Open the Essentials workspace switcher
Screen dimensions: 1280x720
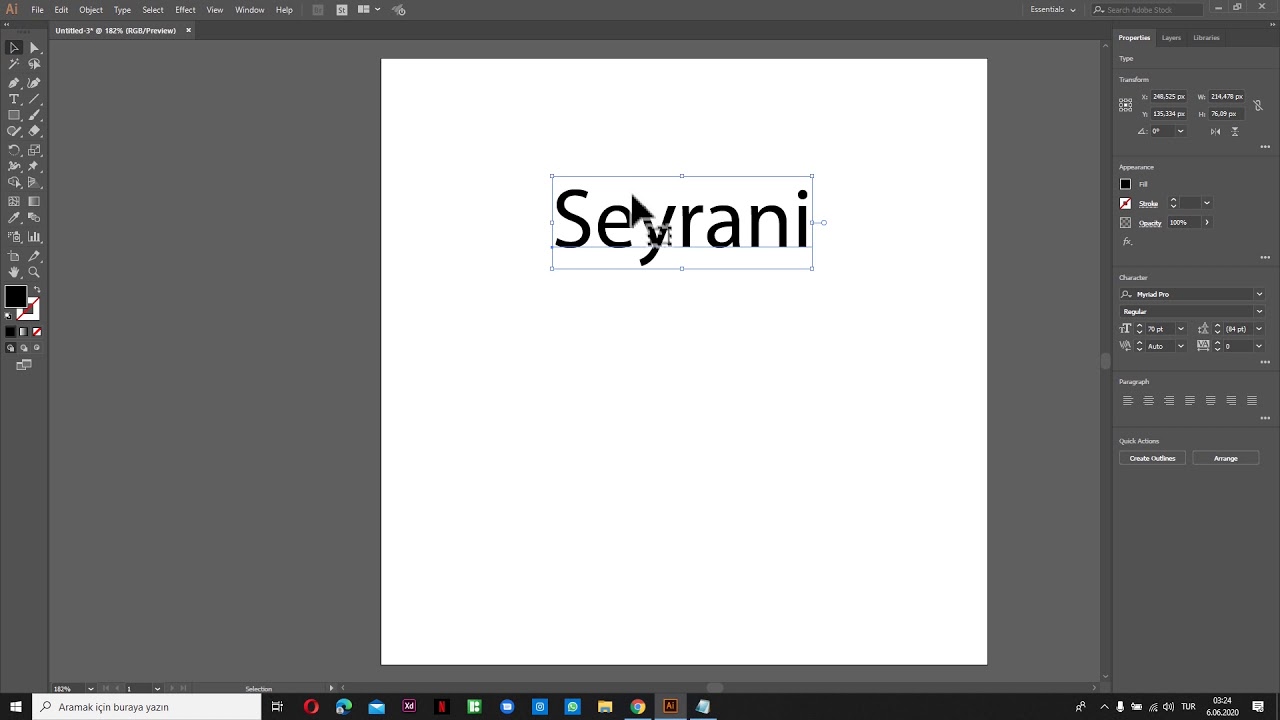[x=1053, y=9]
